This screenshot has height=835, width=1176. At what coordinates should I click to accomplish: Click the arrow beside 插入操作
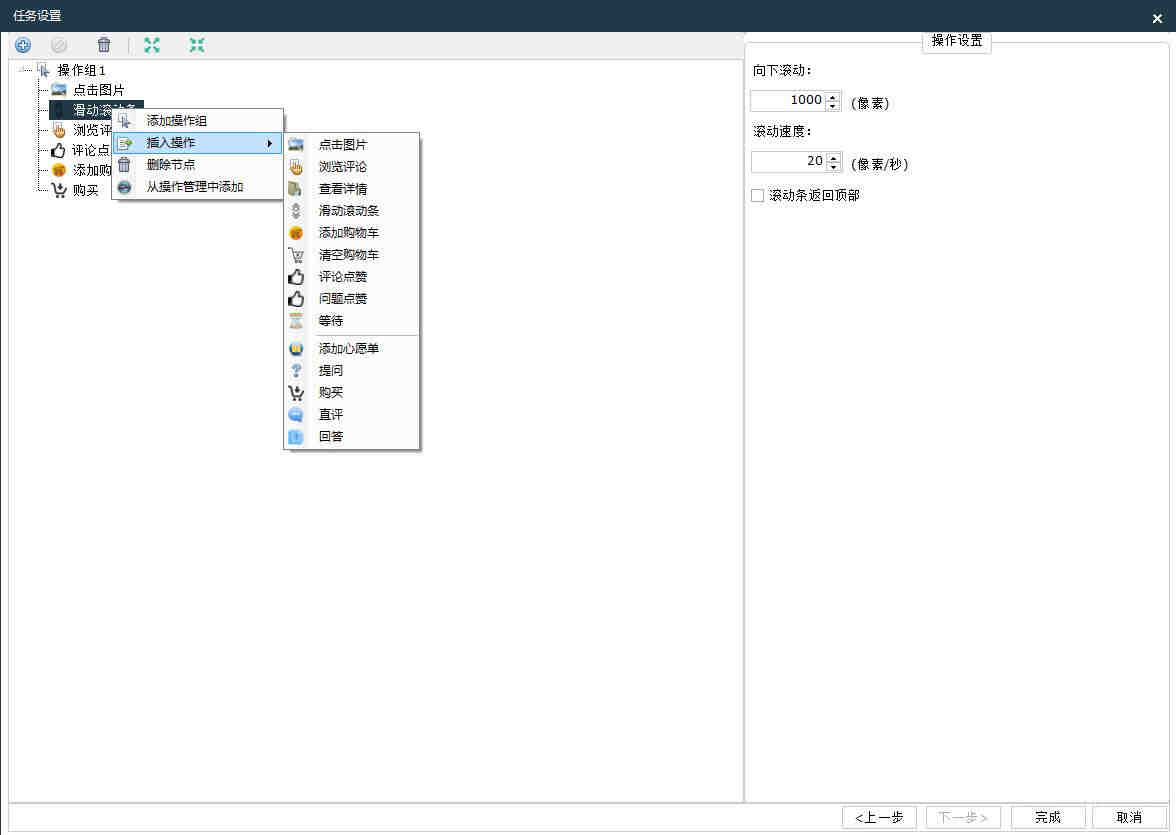pyautogui.click(x=269, y=143)
